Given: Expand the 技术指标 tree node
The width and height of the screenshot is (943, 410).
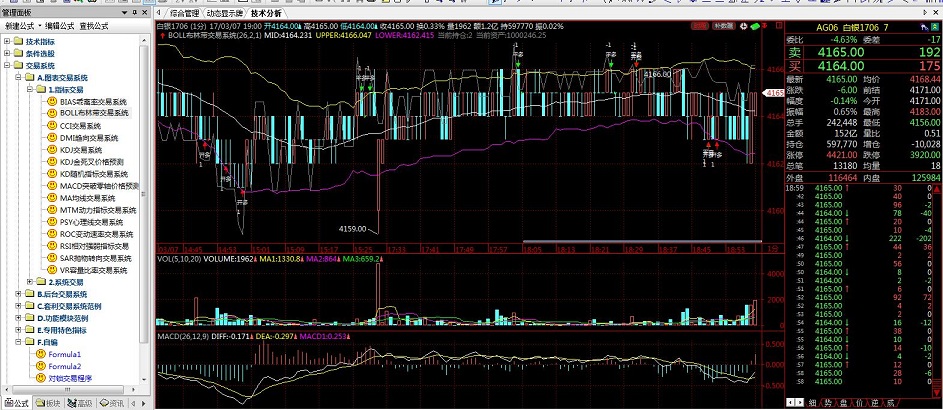Looking at the screenshot, I should (x=7, y=41).
